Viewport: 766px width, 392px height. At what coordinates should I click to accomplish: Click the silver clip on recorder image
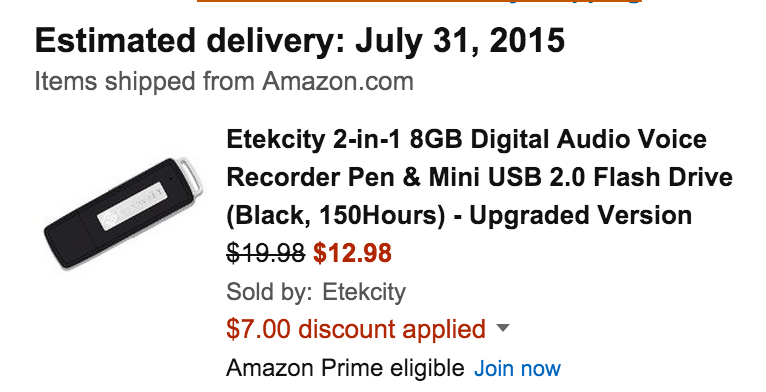192,176
